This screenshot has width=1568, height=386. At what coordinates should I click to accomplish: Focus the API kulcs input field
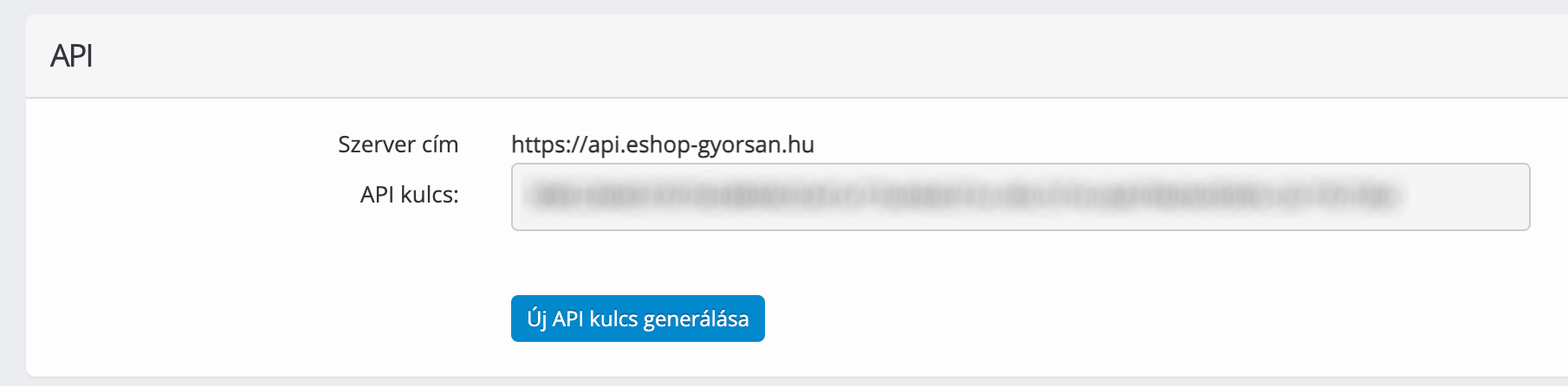coord(1020,196)
